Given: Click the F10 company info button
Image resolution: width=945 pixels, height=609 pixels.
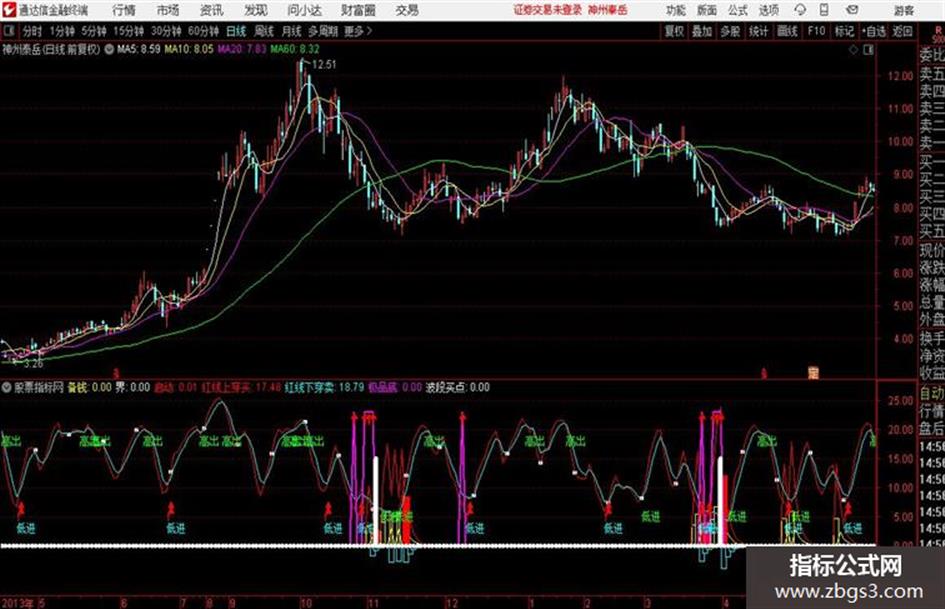Looking at the screenshot, I should point(816,31).
